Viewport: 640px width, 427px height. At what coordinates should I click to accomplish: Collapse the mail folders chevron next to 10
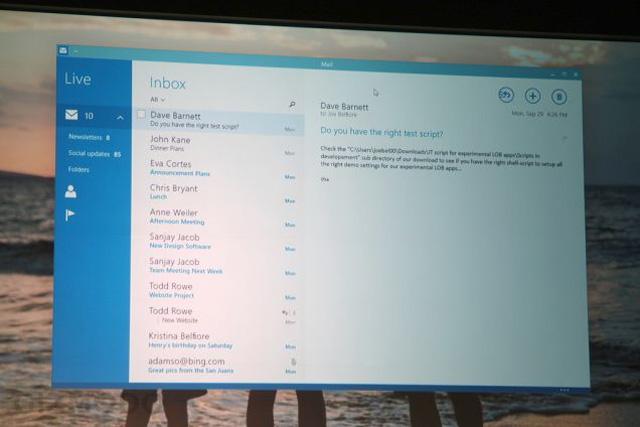coord(120,118)
